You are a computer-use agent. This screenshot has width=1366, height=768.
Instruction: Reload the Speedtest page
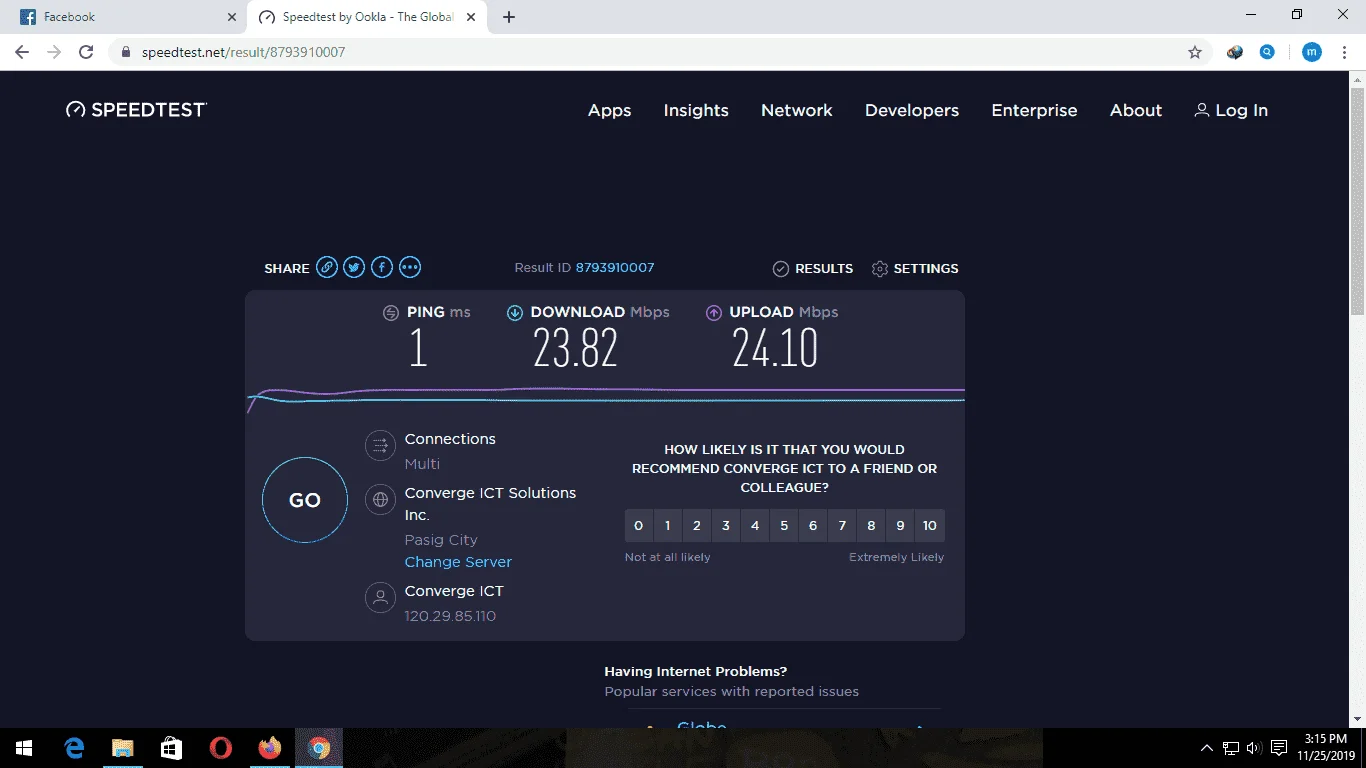(86, 52)
